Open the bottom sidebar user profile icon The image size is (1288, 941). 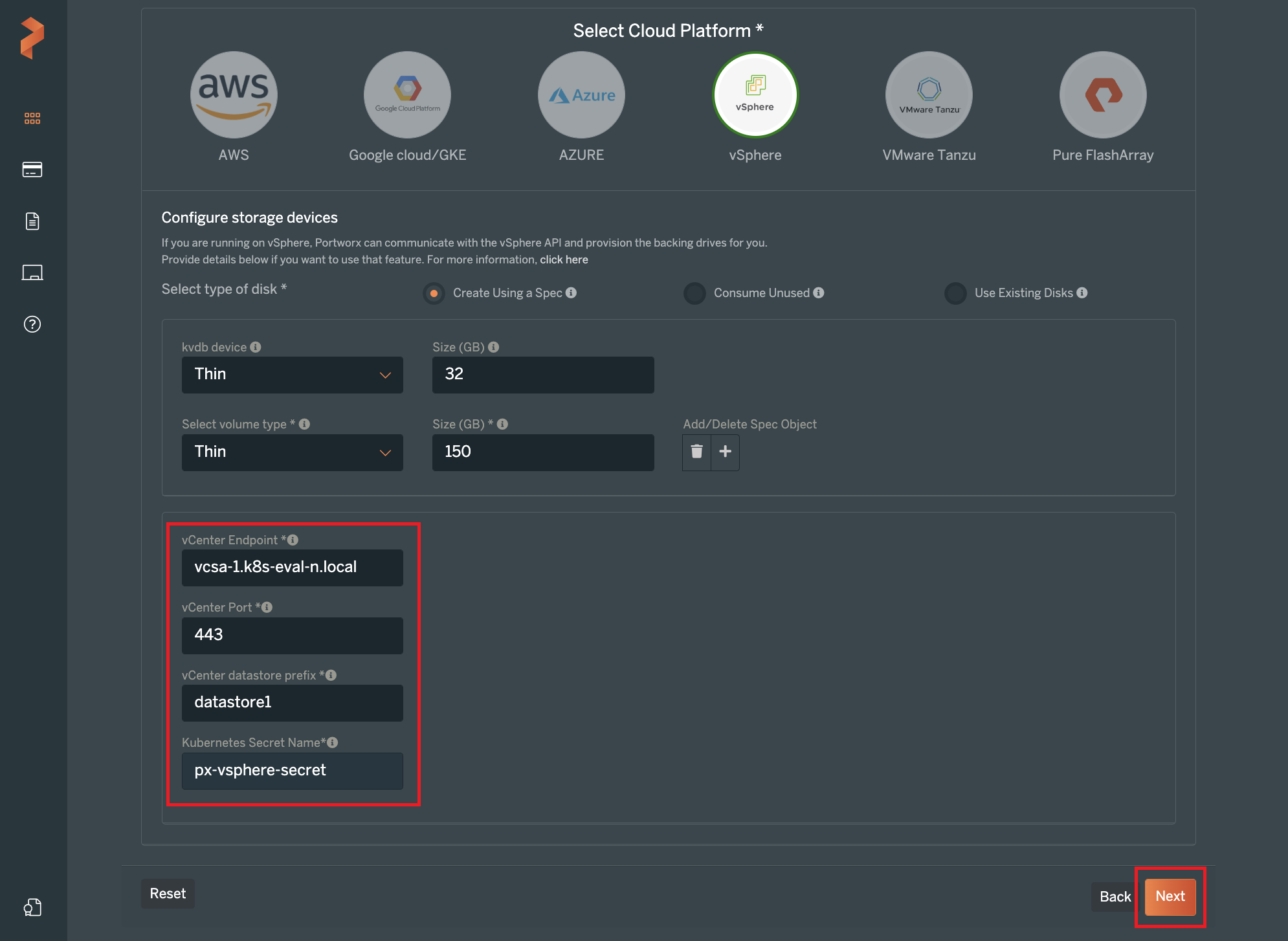(x=32, y=907)
